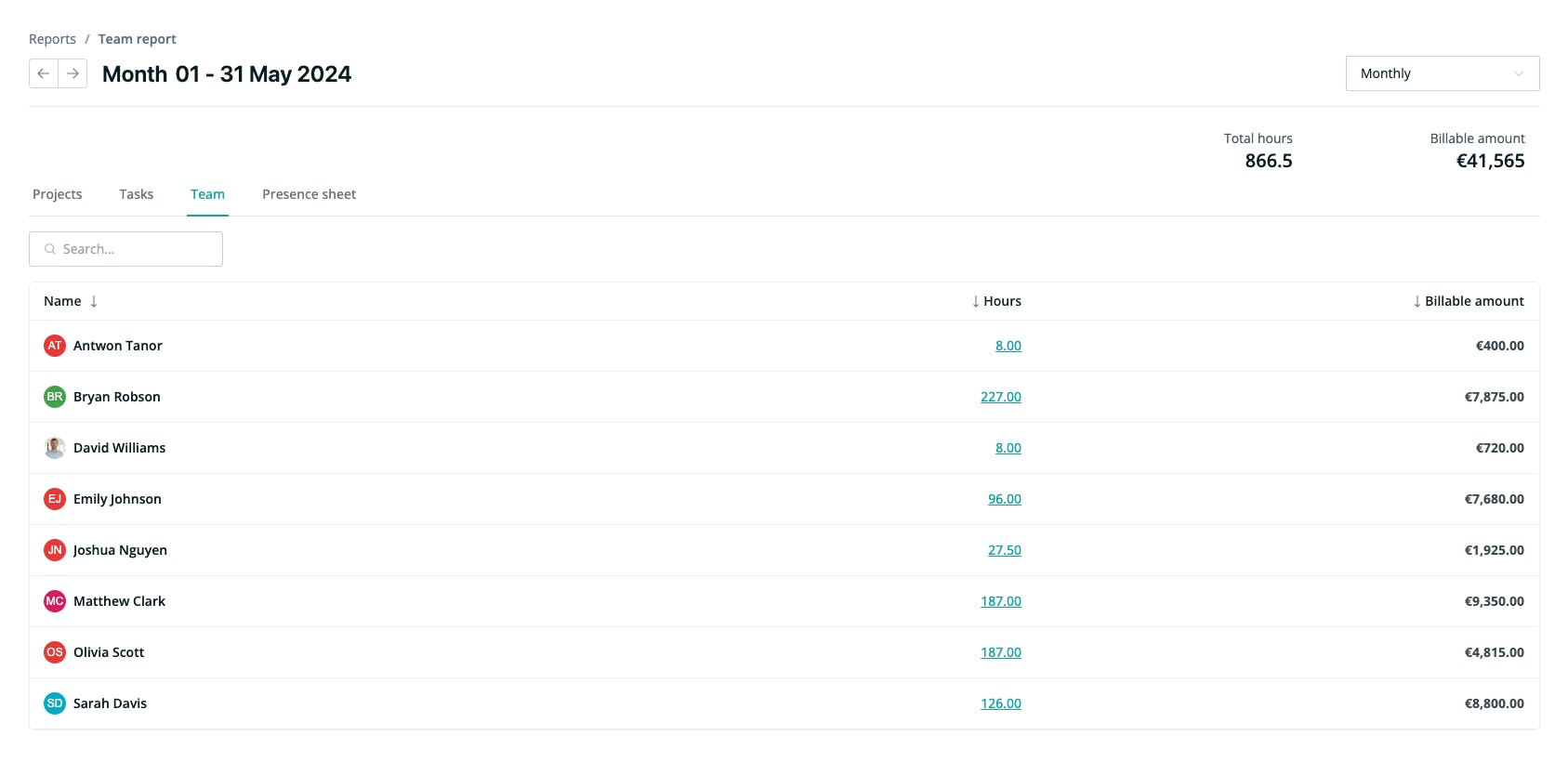Focus the Search input field
1568x775 pixels.
point(126,249)
